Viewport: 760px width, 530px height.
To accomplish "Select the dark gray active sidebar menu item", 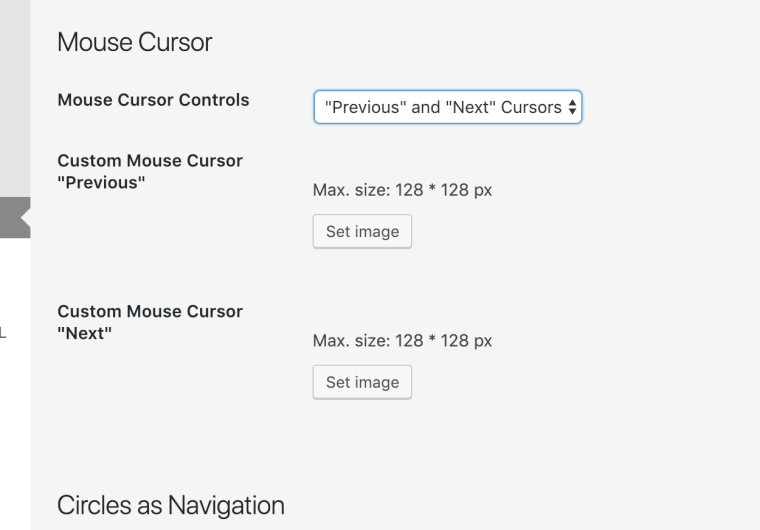I will click(10, 217).
